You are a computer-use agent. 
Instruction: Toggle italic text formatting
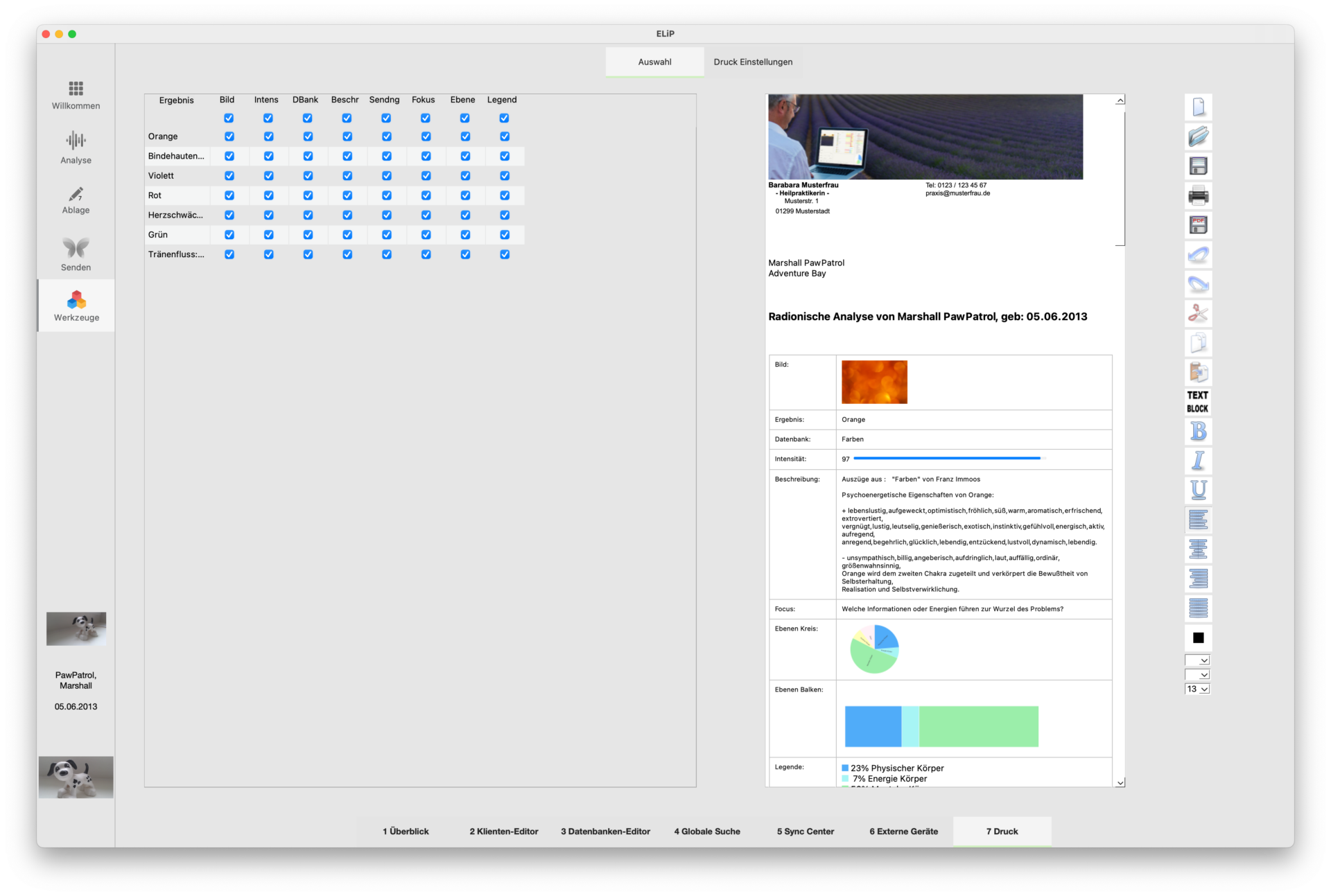pos(1198,461)
